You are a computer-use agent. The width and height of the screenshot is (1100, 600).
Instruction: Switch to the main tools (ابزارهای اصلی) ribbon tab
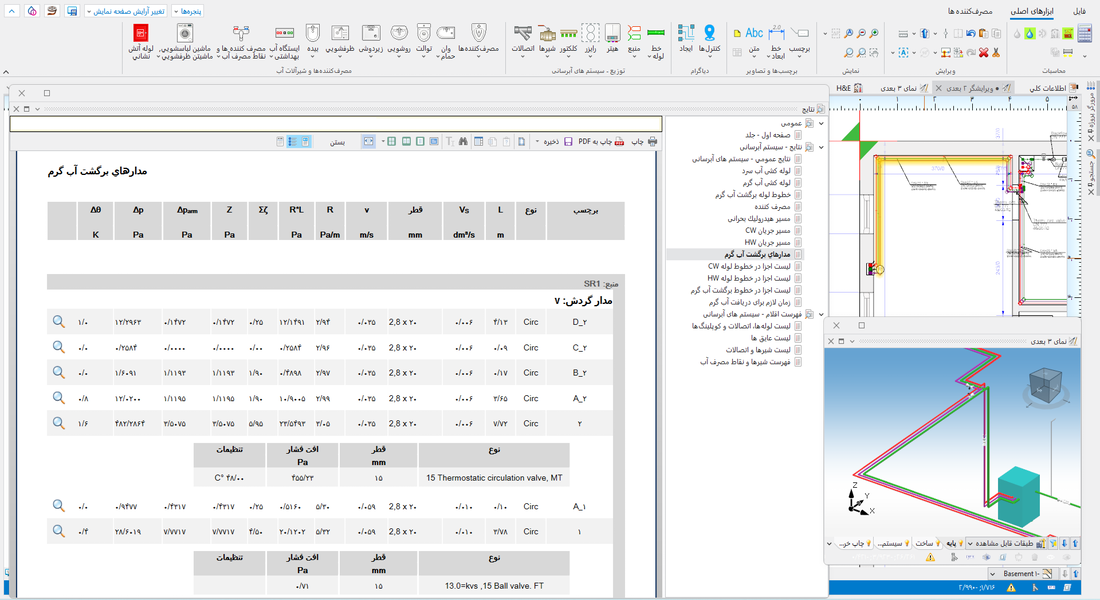coord(1032,11)
